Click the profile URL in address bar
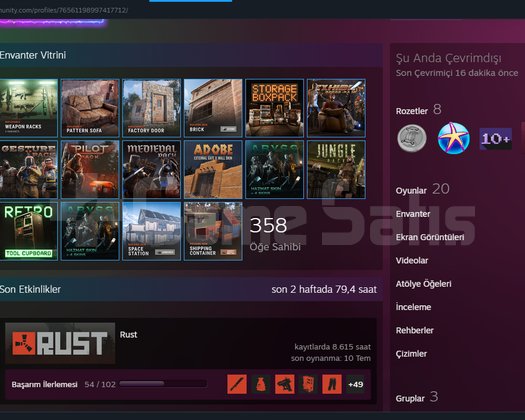 coord(64,10)
